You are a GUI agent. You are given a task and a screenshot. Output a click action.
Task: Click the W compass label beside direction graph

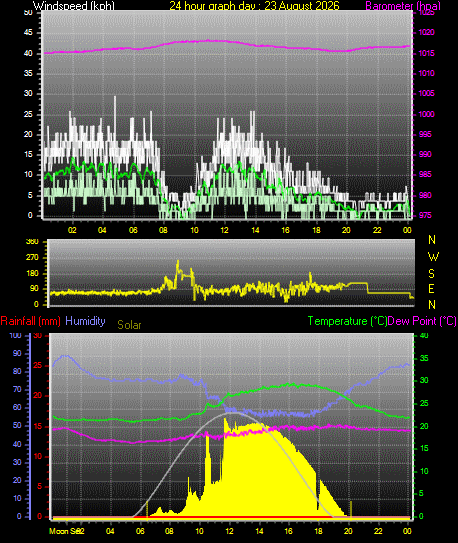tap(433, 257)
